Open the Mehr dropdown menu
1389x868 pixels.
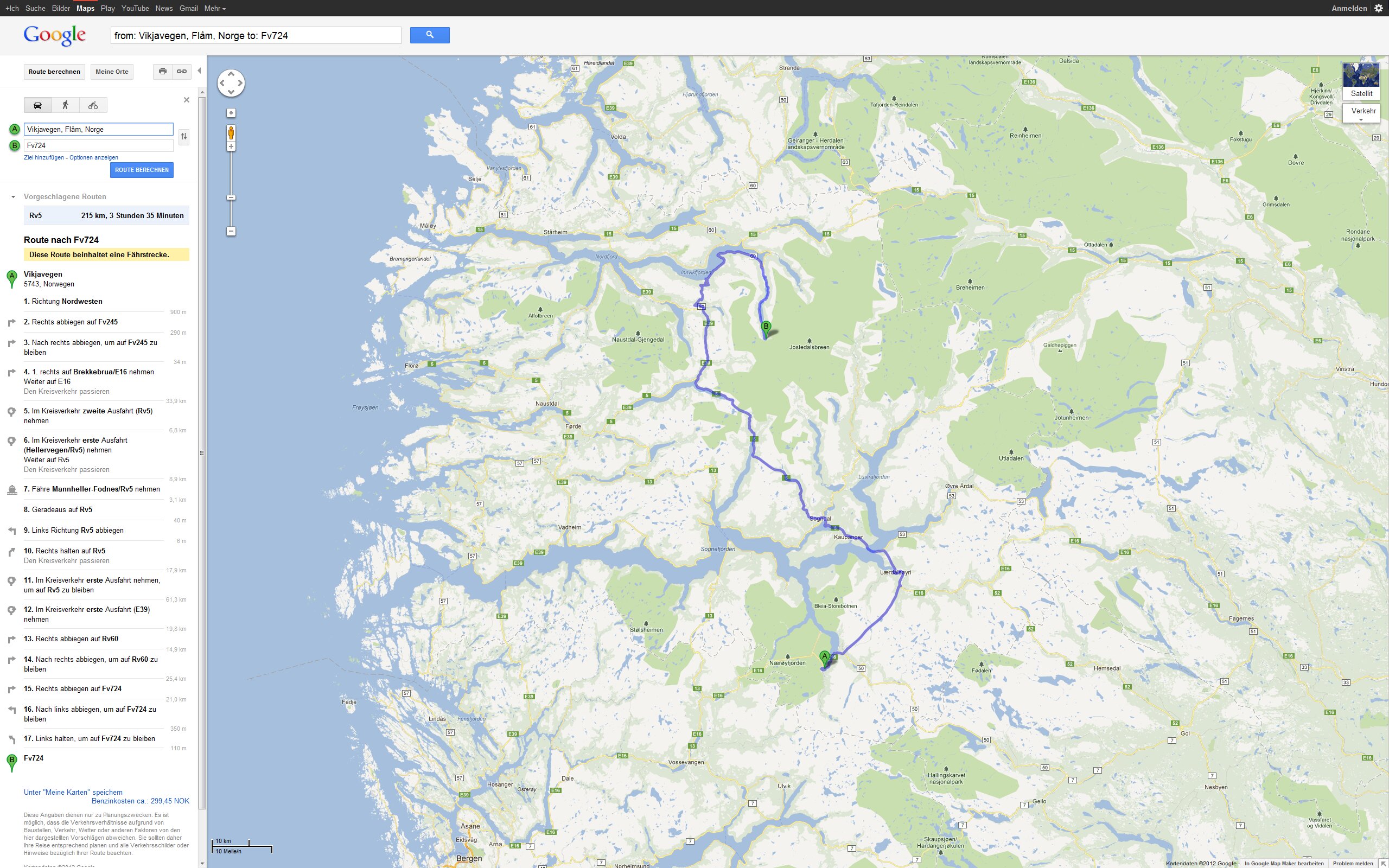coord(215,8)
